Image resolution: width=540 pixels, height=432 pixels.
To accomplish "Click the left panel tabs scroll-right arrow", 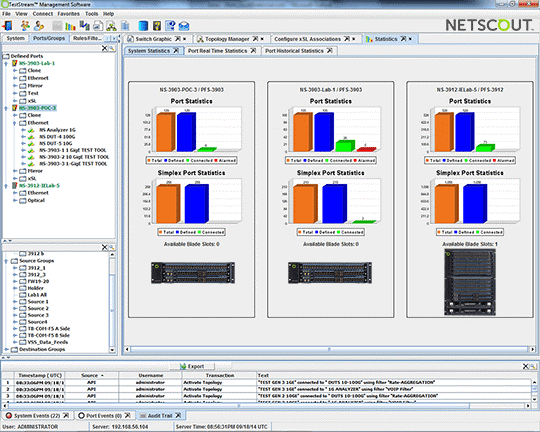I will click(114, 39).
